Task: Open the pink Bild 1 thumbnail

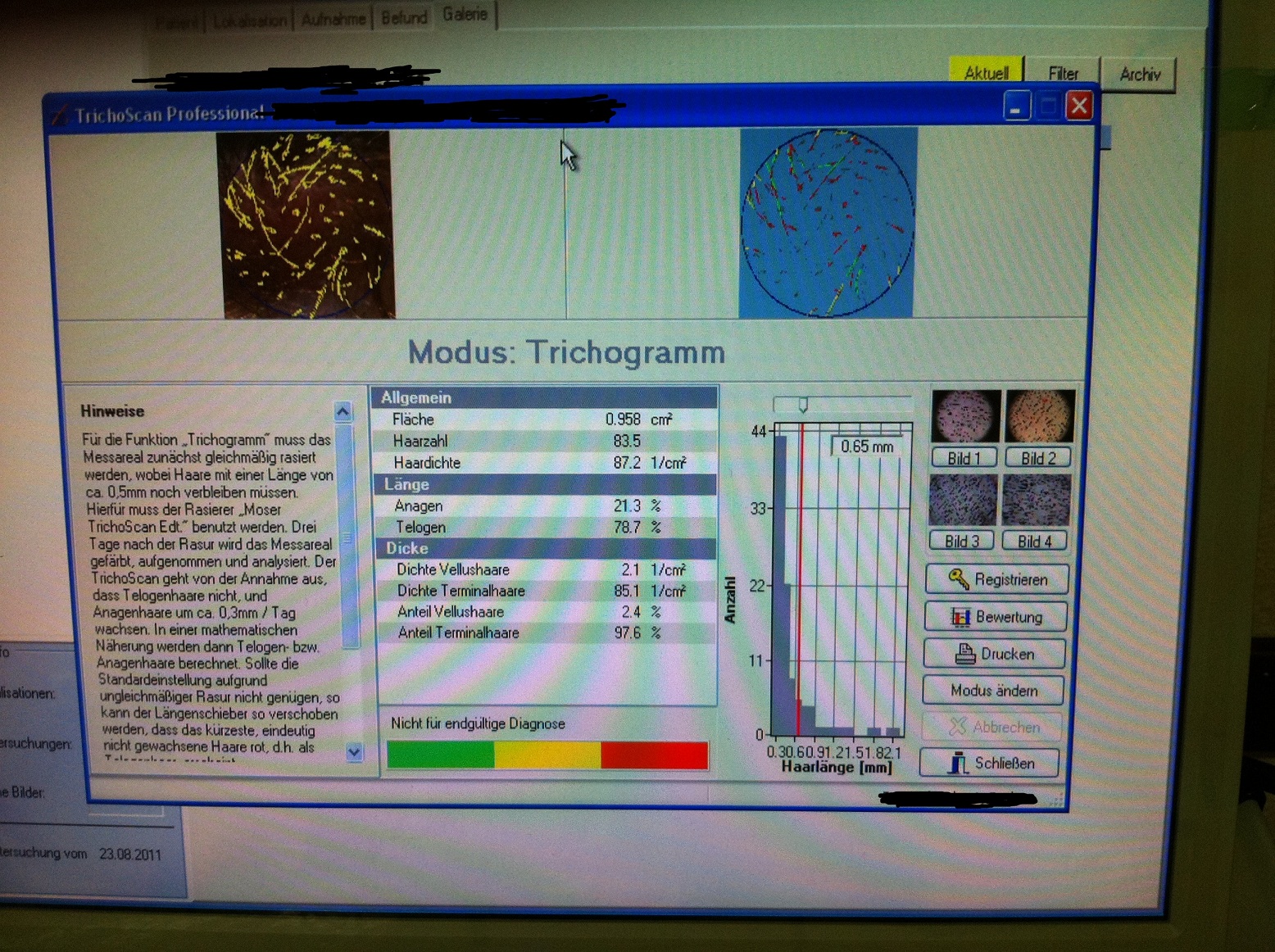Action: click(965, 415)
